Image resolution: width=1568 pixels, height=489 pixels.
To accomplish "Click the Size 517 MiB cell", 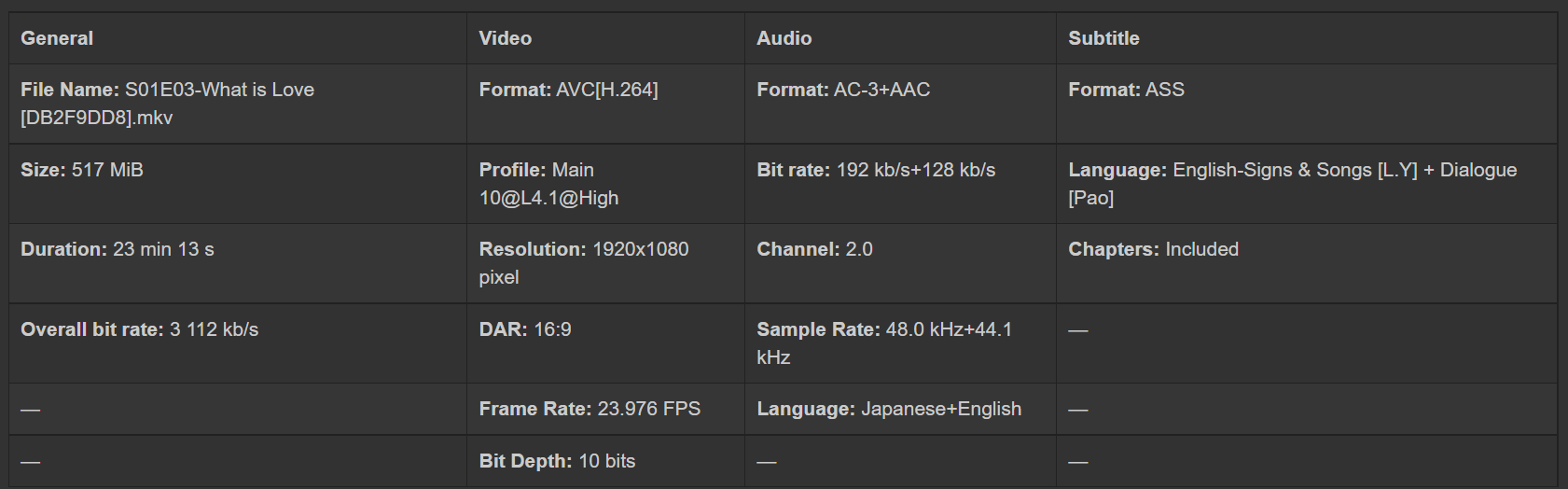I will click(x=82, y=170).
